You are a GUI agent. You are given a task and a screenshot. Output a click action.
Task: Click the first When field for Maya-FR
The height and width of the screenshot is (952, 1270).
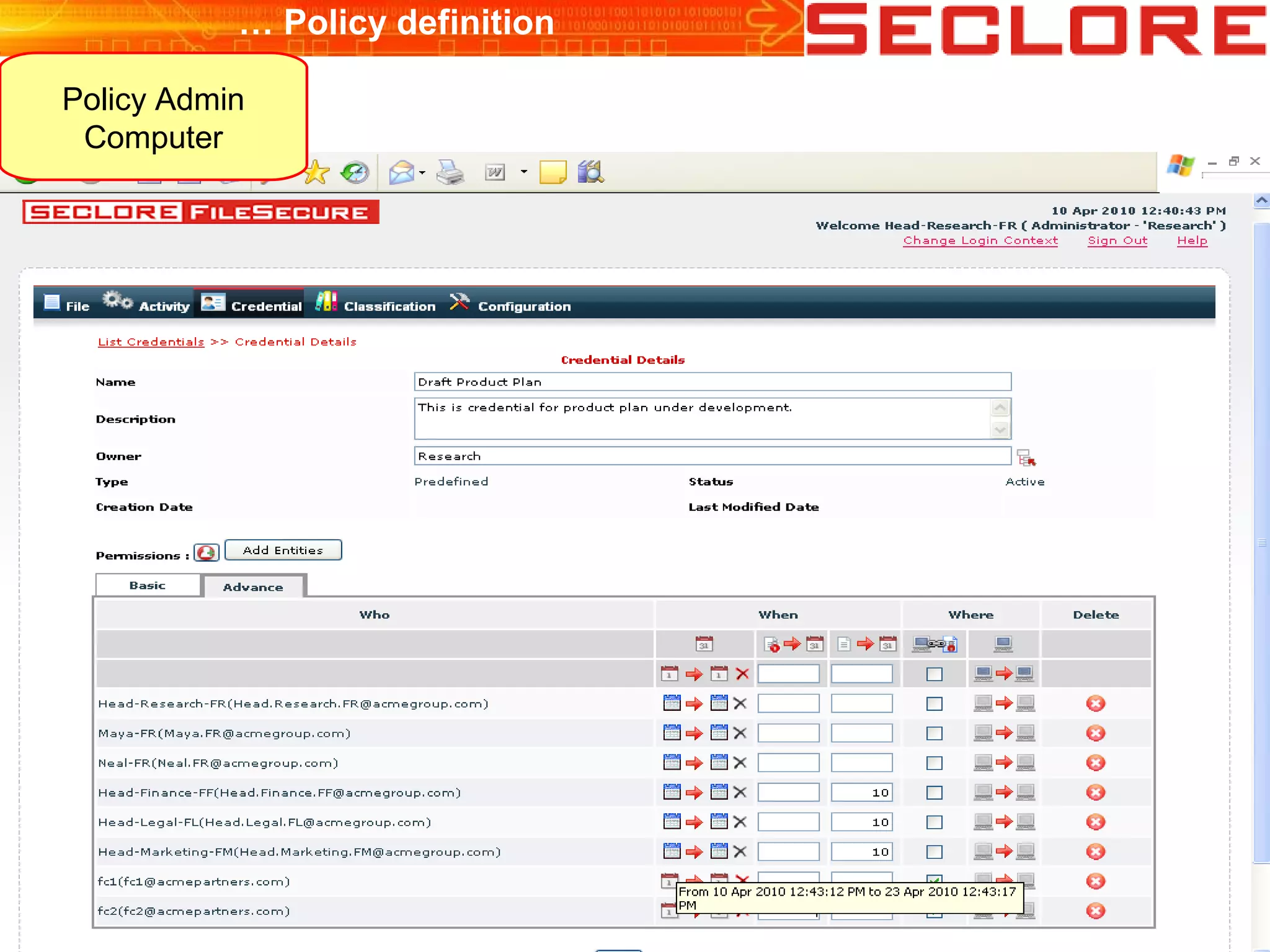coord(789,733)
